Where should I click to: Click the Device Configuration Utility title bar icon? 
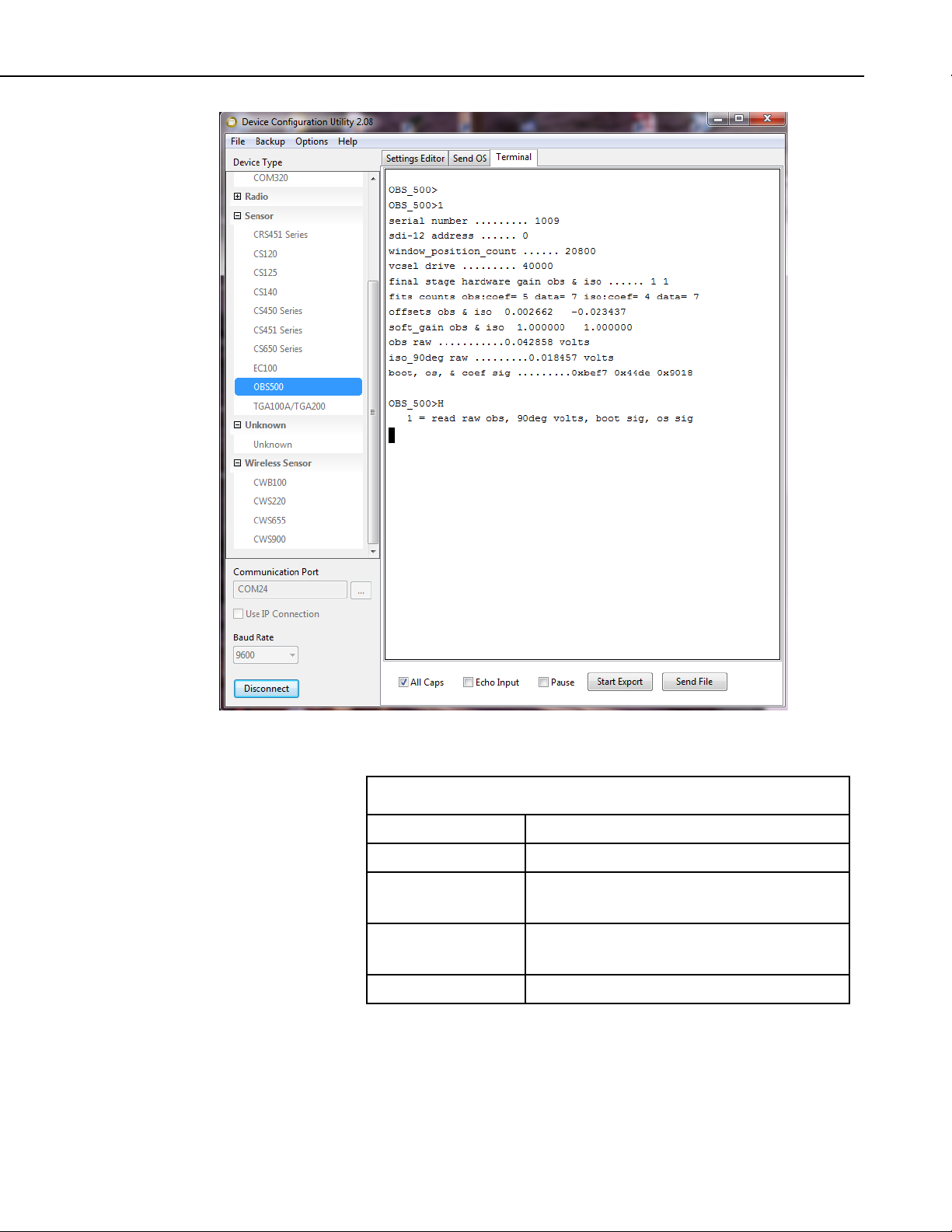tap(232, 122)
